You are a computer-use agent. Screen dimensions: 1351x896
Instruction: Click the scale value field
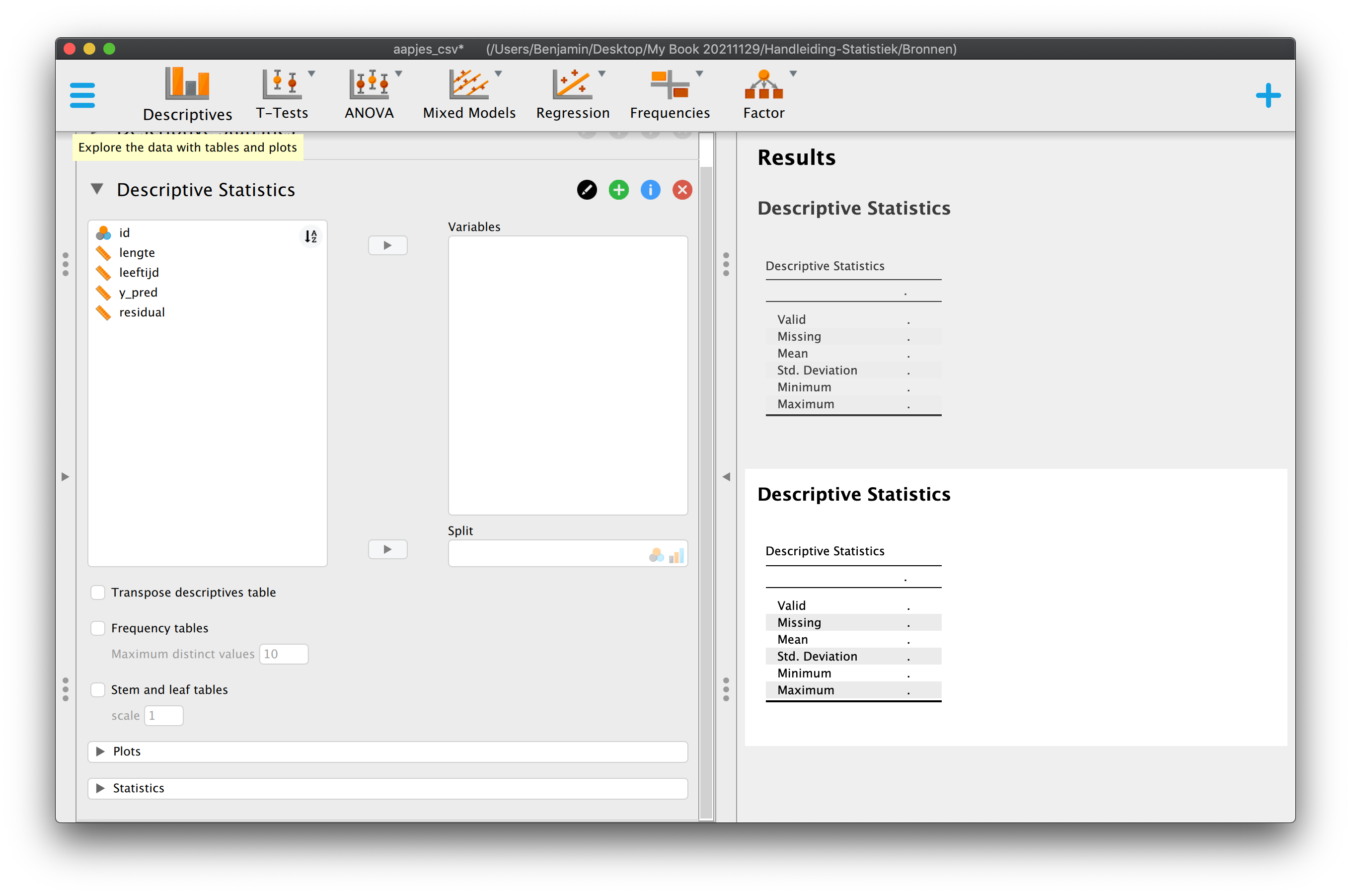click(164, 716)
